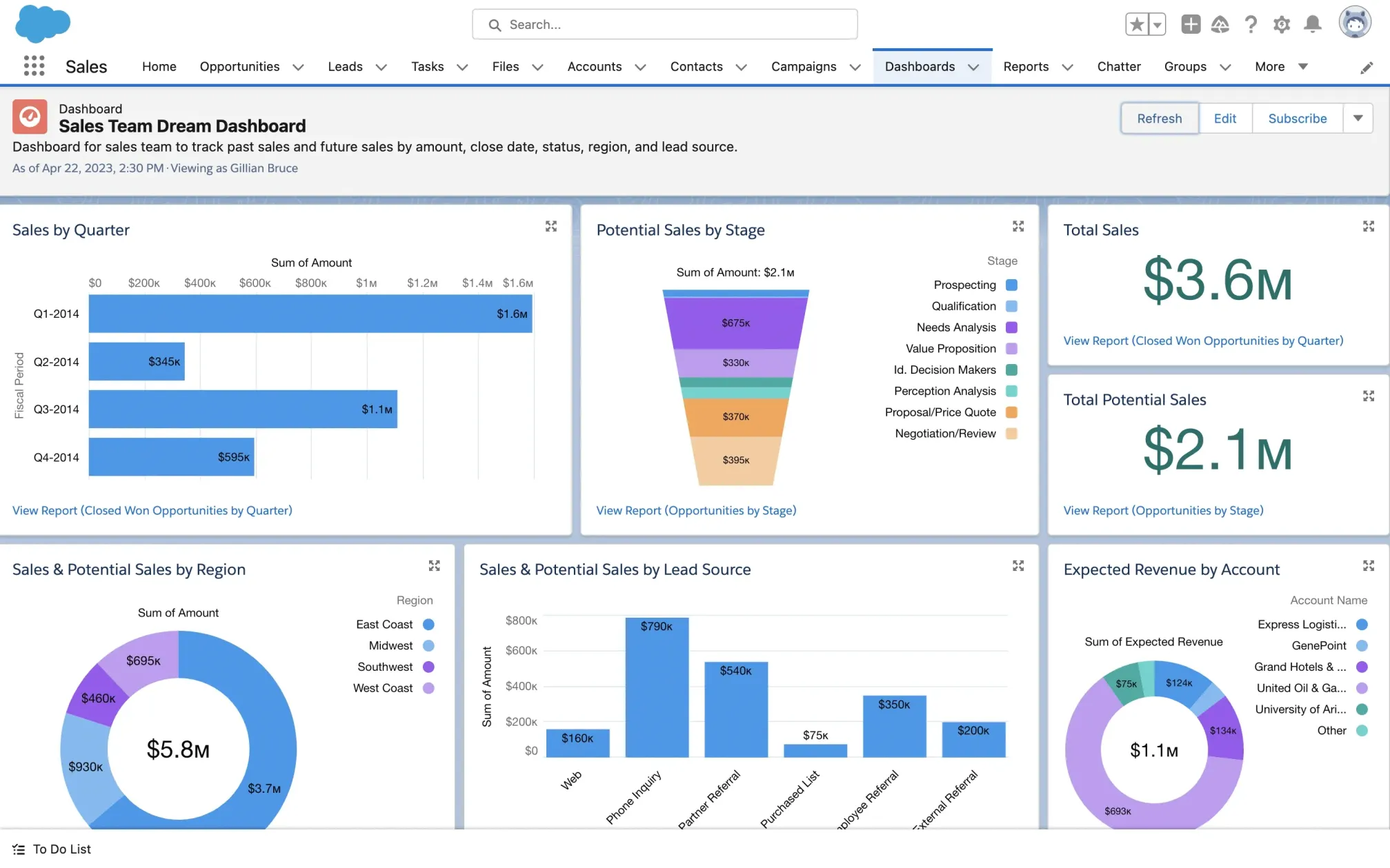Click the Search input field
The height and width of the screenshot is (868, 1390).
coord(664,23)
